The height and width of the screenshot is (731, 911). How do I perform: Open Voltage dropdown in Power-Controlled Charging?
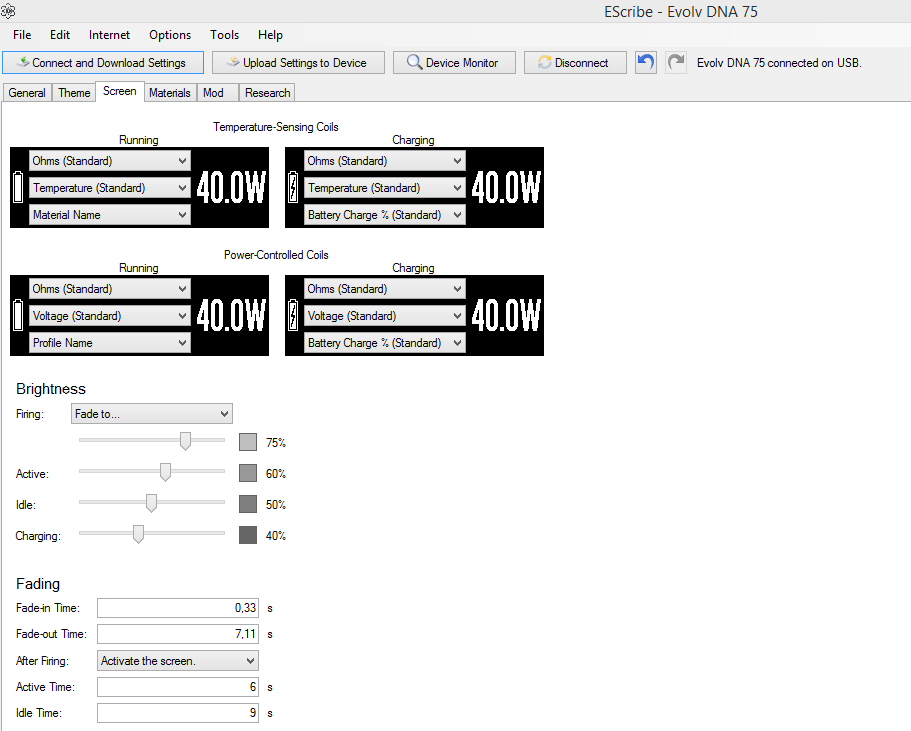385,316
